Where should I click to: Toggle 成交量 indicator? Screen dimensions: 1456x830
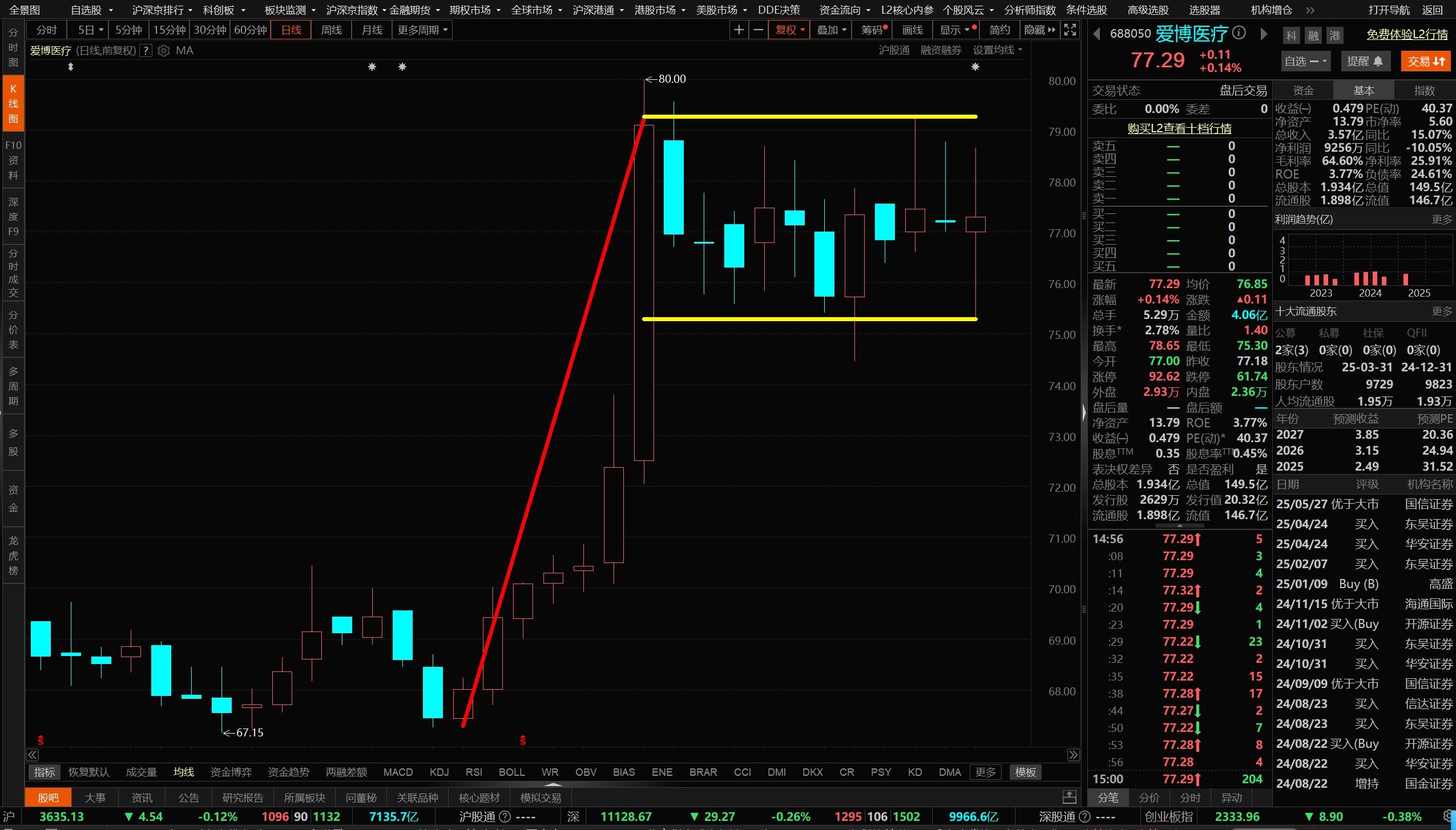click(x=141, y=772)
